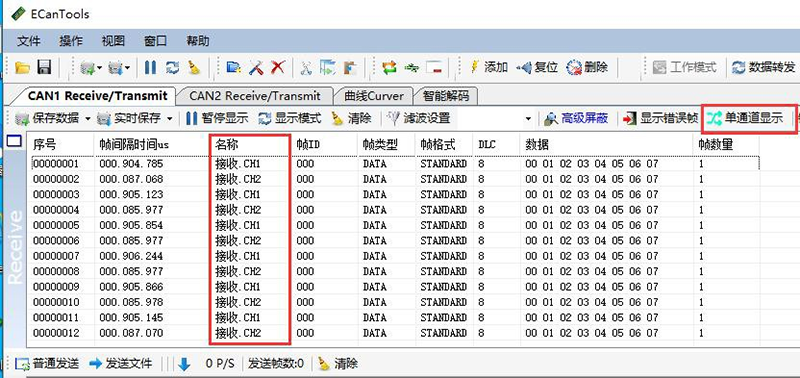Open 滤波设置 (filter settings)

pos(419,118)
